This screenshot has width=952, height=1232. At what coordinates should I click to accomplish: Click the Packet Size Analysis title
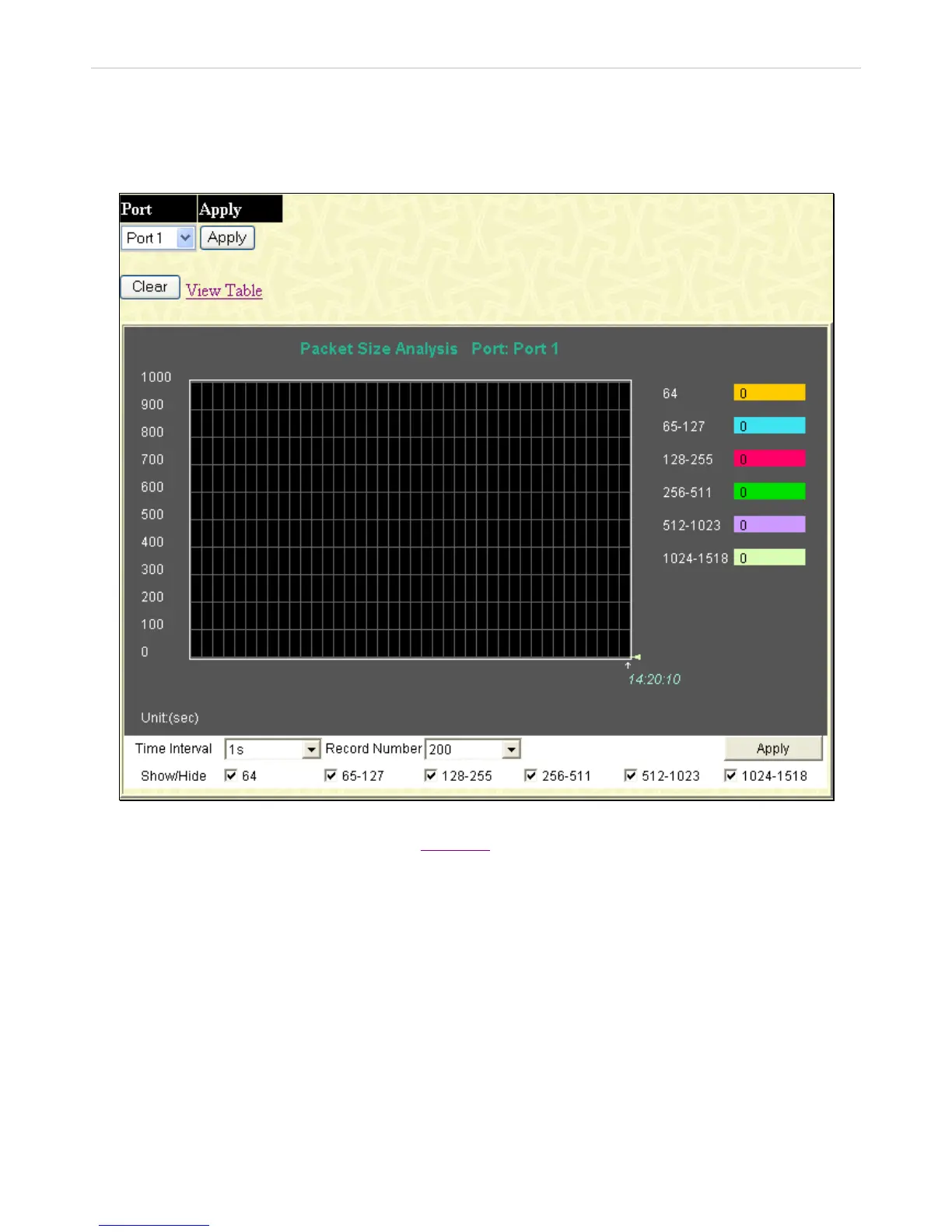click(x=379, y=348)
